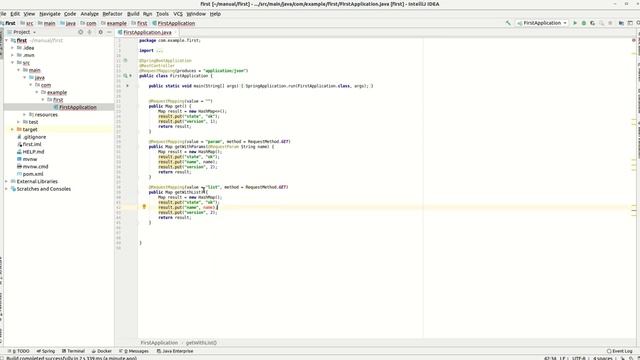Viewport: 640px width, 360px height.
Task: Click getWithList() in the editor's bottom breadcrumb
Action: click(x=201, y=343)
